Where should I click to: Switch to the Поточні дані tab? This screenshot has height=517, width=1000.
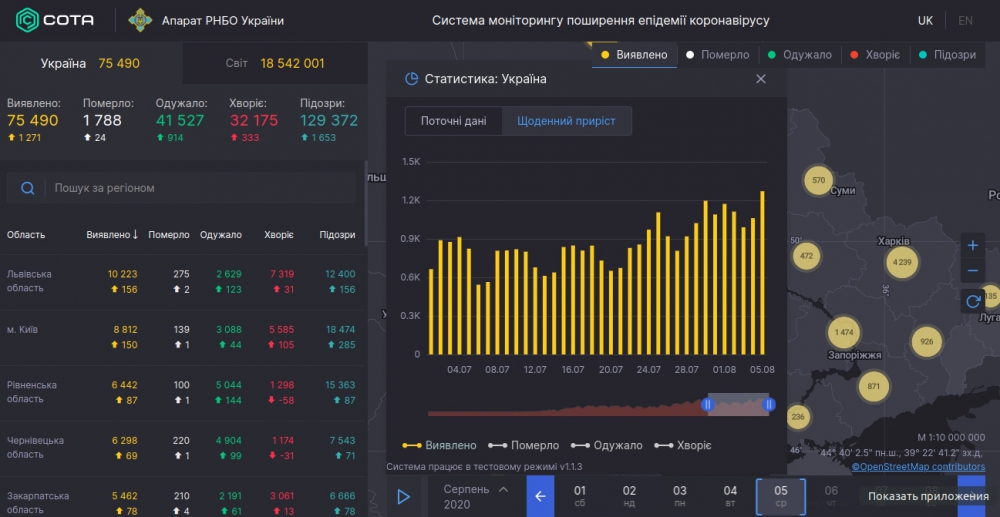(x=453, y=121)
